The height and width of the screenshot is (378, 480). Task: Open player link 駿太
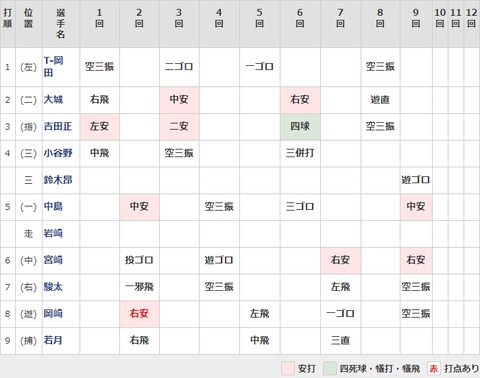tap(53, 287)
